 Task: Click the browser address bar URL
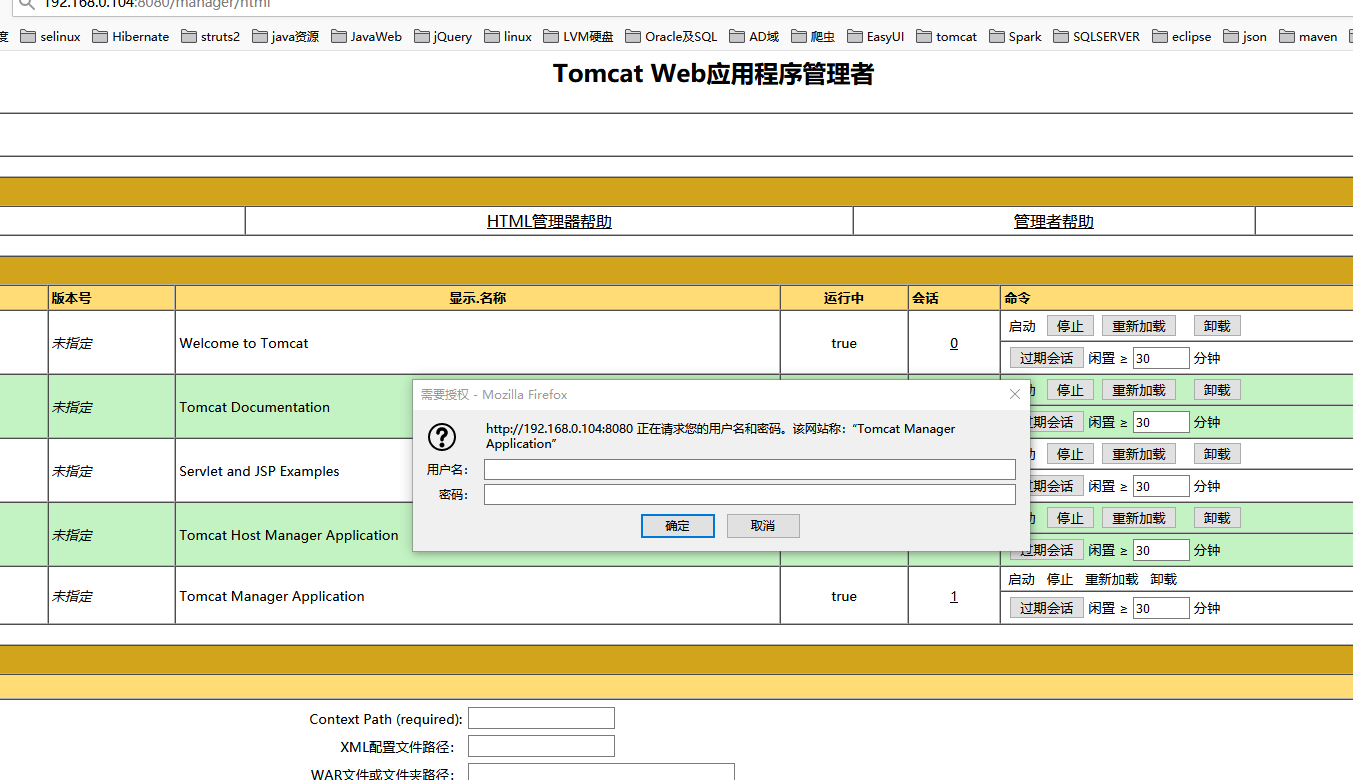pos(157,4)
